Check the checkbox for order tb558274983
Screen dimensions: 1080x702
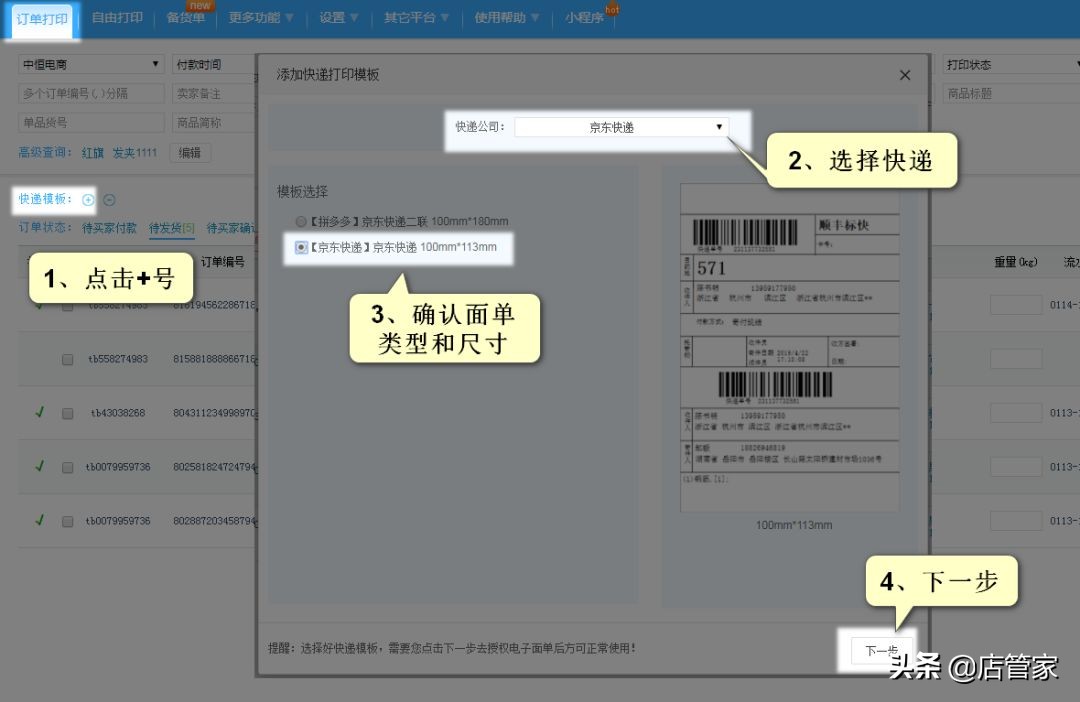point(67,358)
